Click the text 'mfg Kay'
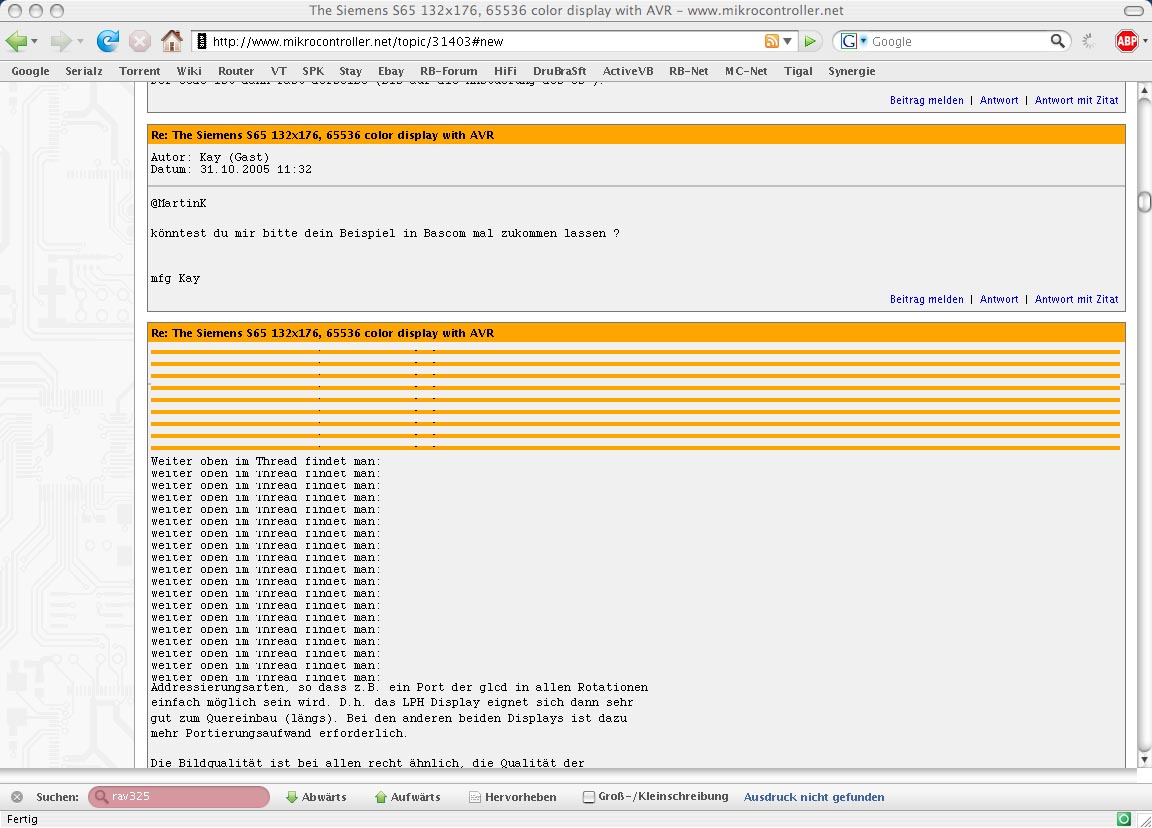 click(175, 278)
